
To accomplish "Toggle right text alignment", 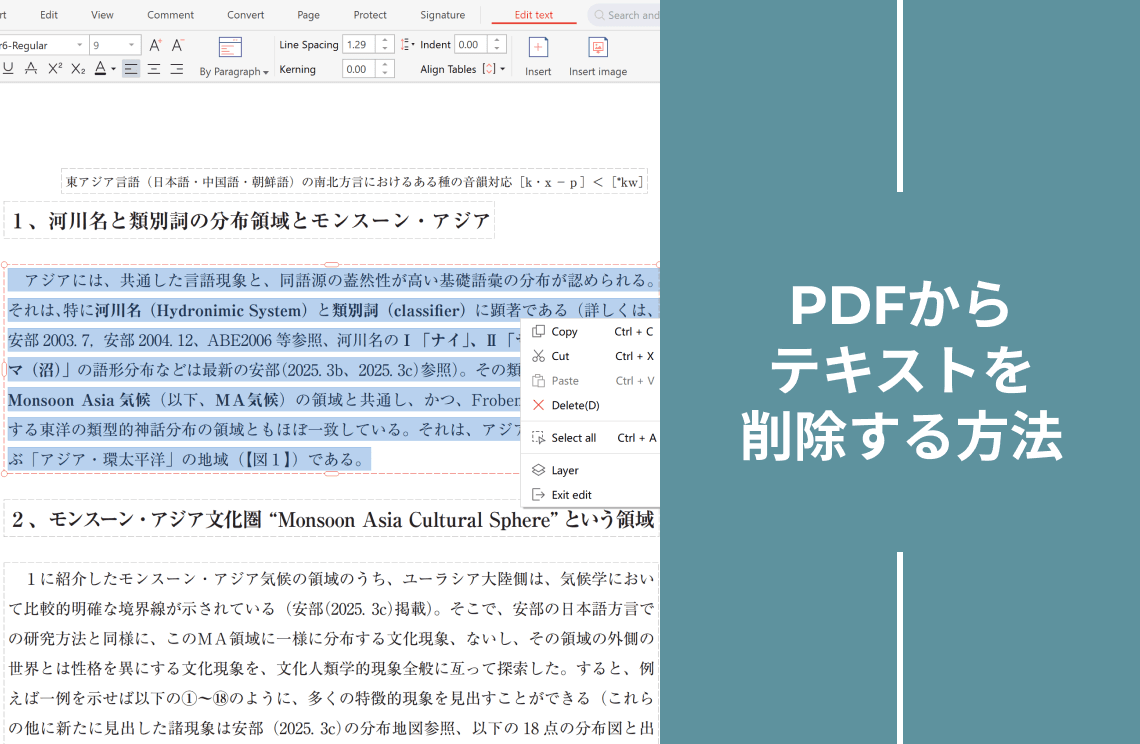I will 176,69.
